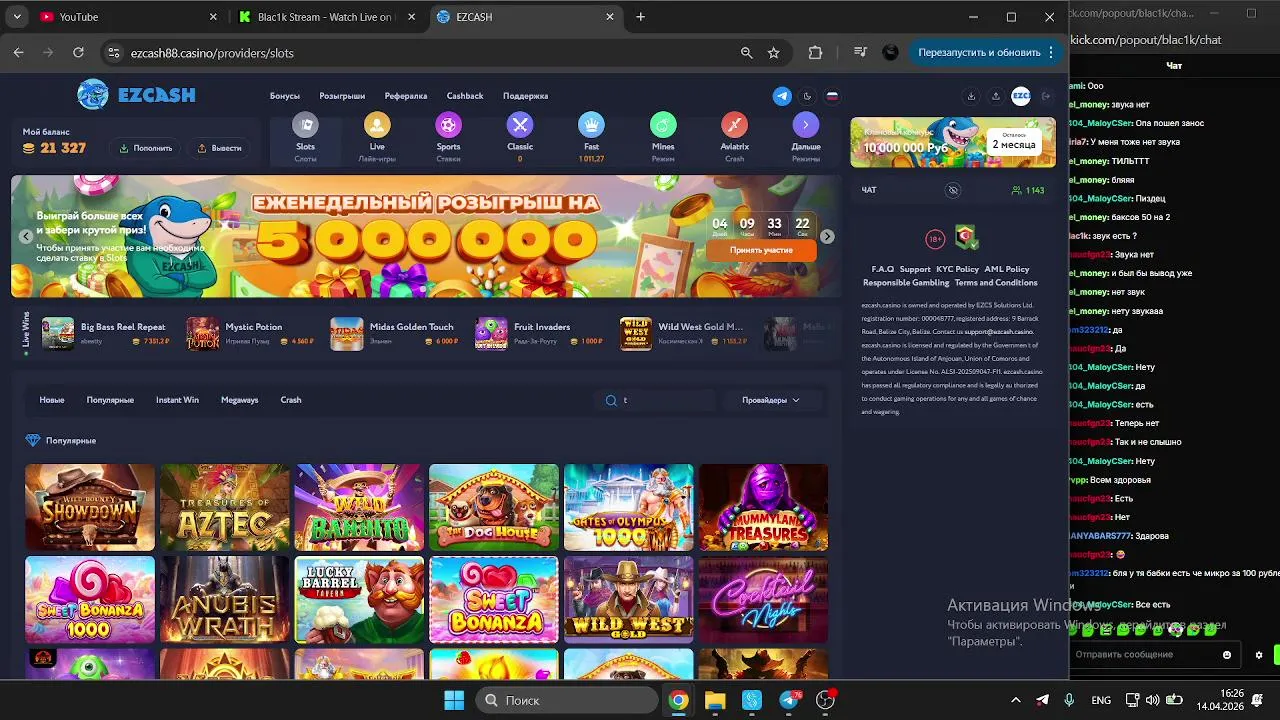Open a new browser tab
Screen dimensions: 1280x720
click(x=640, y=17)
